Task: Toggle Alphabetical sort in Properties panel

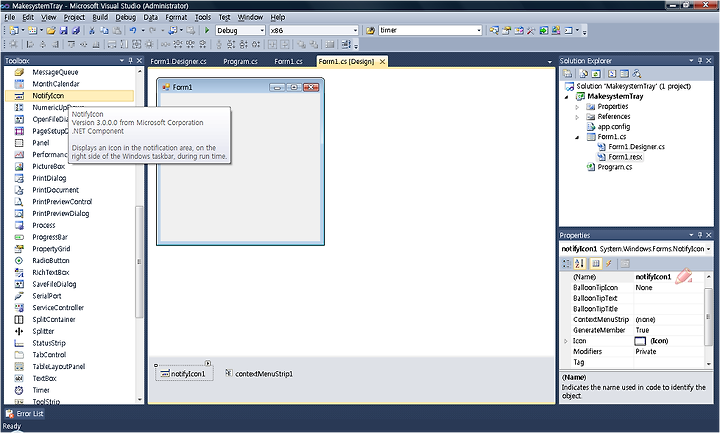Action: 579,264
